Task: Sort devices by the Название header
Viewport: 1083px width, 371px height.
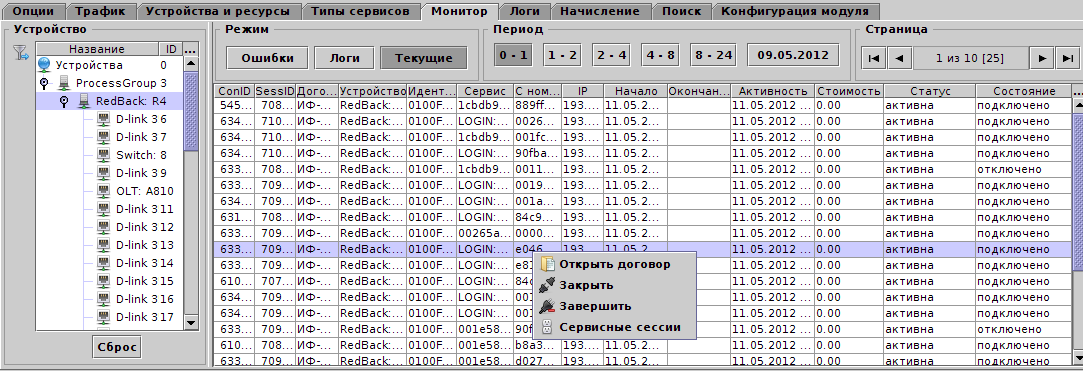Action: click(x=97, y=49)
